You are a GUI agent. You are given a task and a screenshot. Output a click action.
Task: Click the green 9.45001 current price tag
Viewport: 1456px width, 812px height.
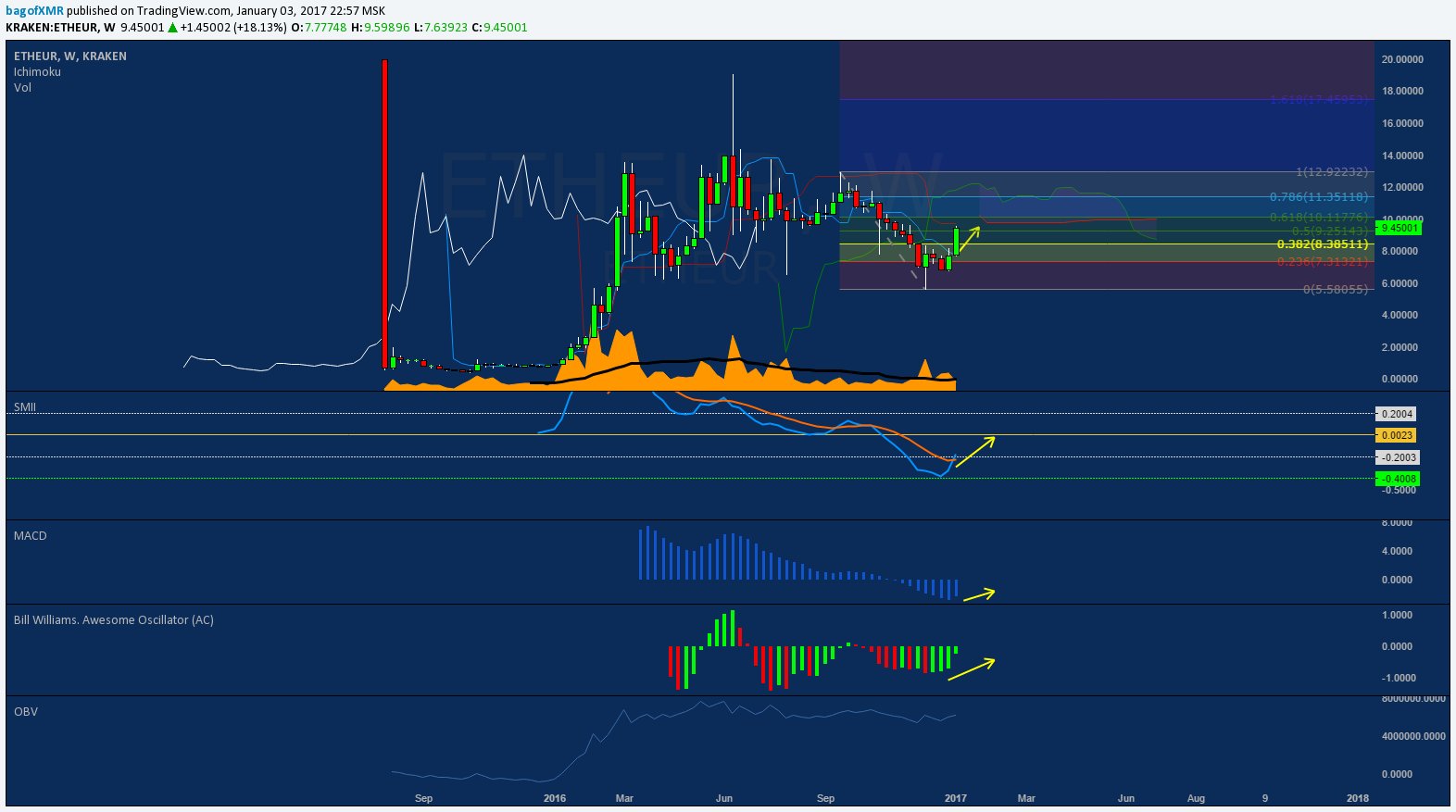(x=1400, y=228)
